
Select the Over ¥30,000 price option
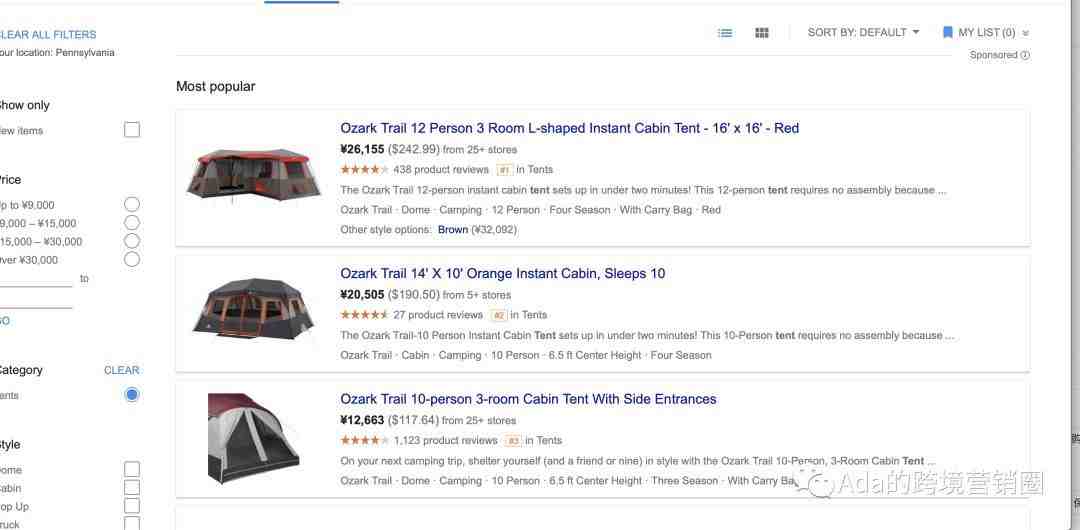pos(132,259)
